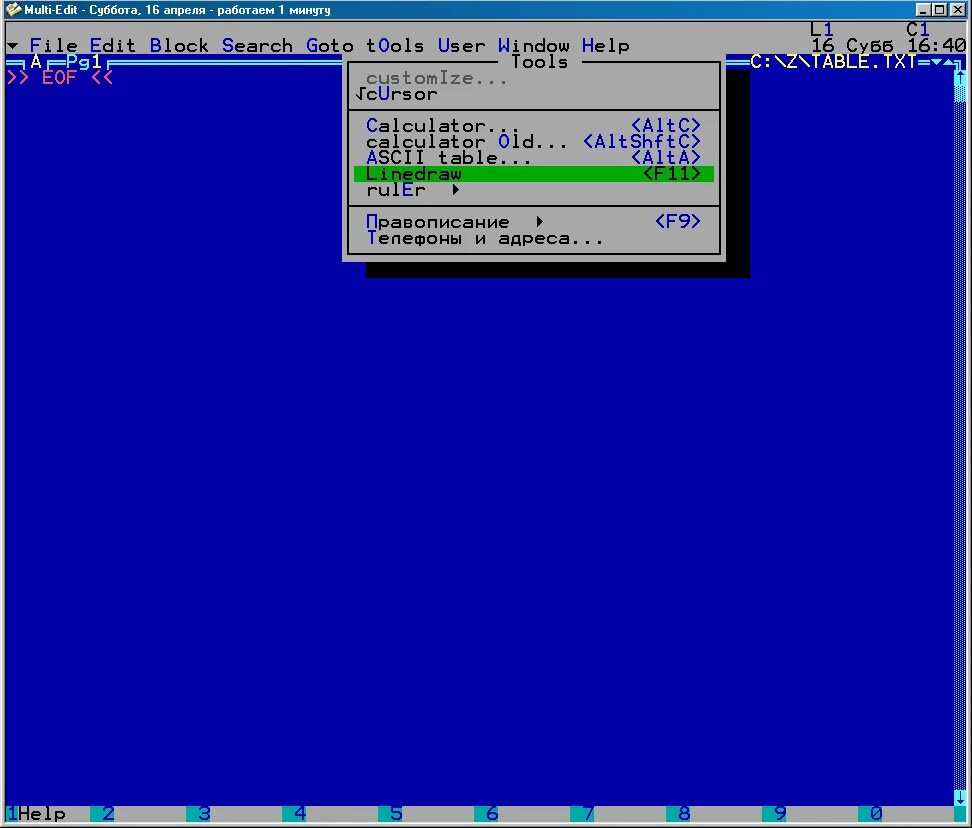The image size is (972, 828).
Task: Click function key 4 in bottom bar
Action: 300,813
